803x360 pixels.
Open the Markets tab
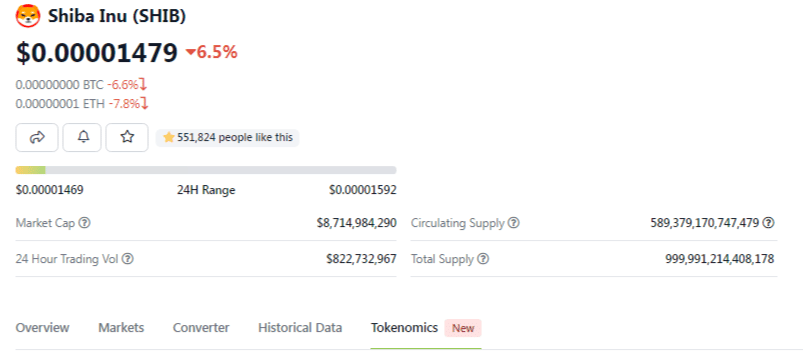click(x=121, y=328)
